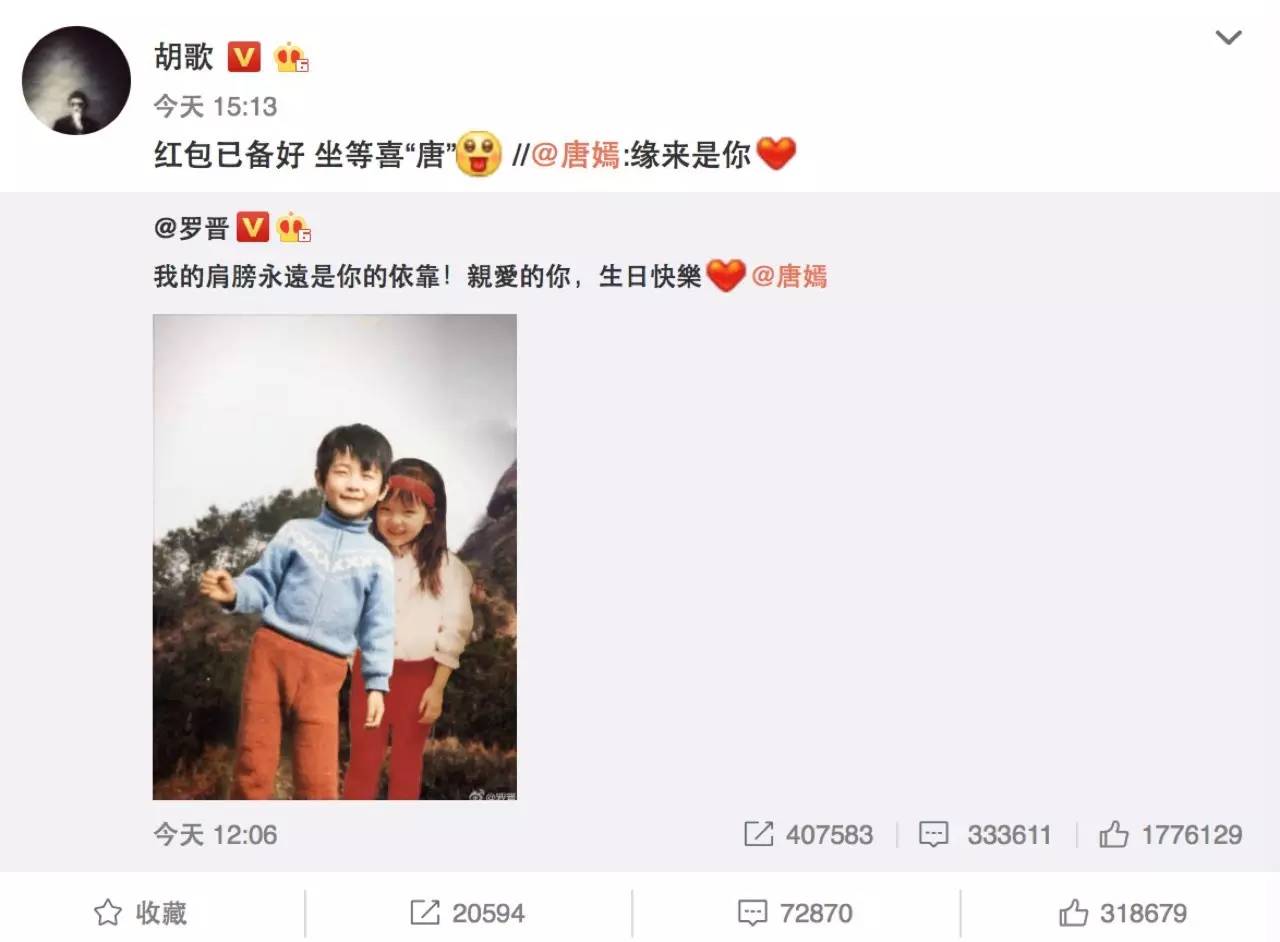Like this post via the 318679 thumbs-up
The width and height of the screenshot is (1280, 942).
[x=1122, y=912]
